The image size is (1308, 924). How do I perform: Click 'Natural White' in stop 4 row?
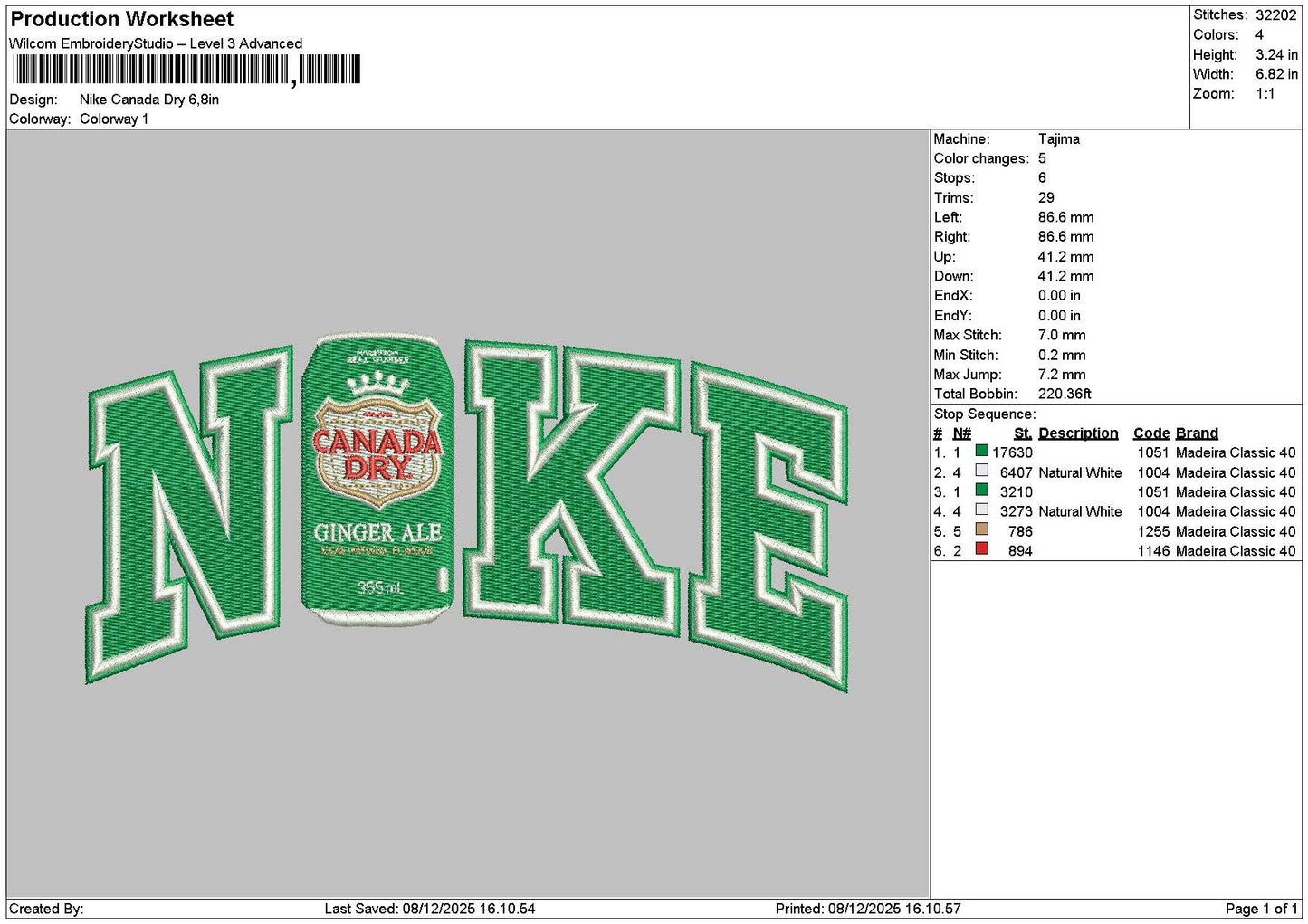pos(1080,511)
